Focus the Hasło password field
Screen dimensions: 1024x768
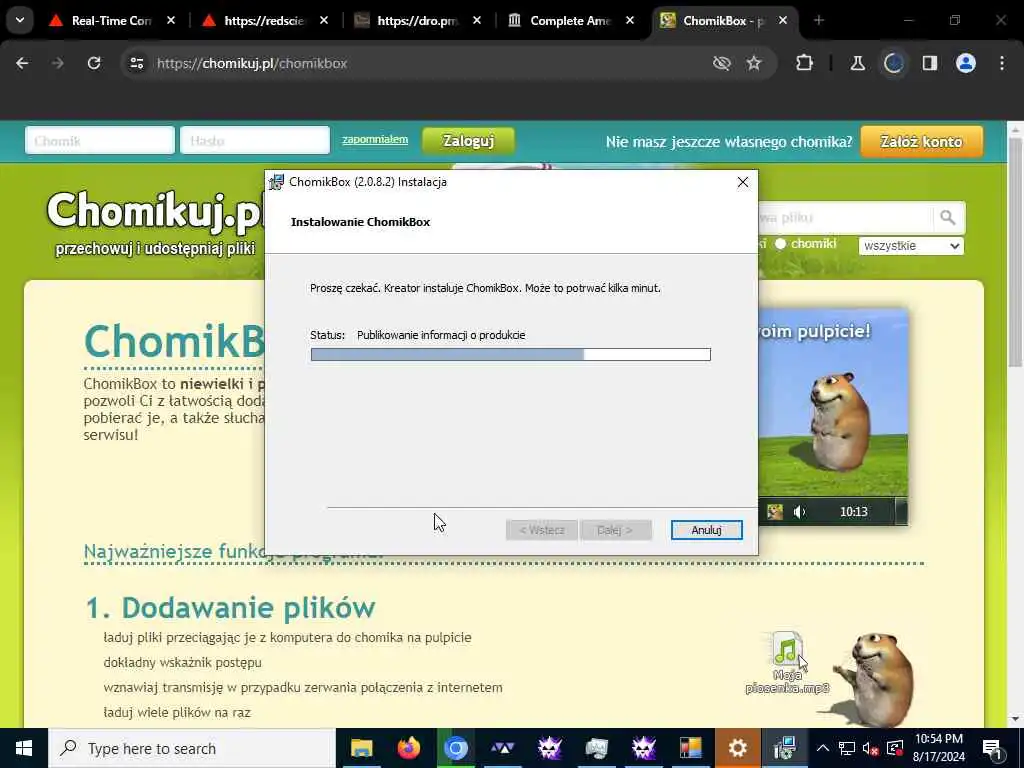[255, 140]
